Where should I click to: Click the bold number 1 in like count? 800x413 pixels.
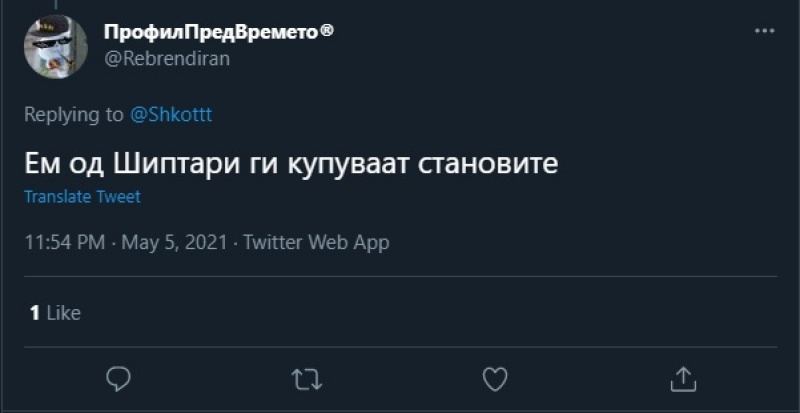point(34,313)
